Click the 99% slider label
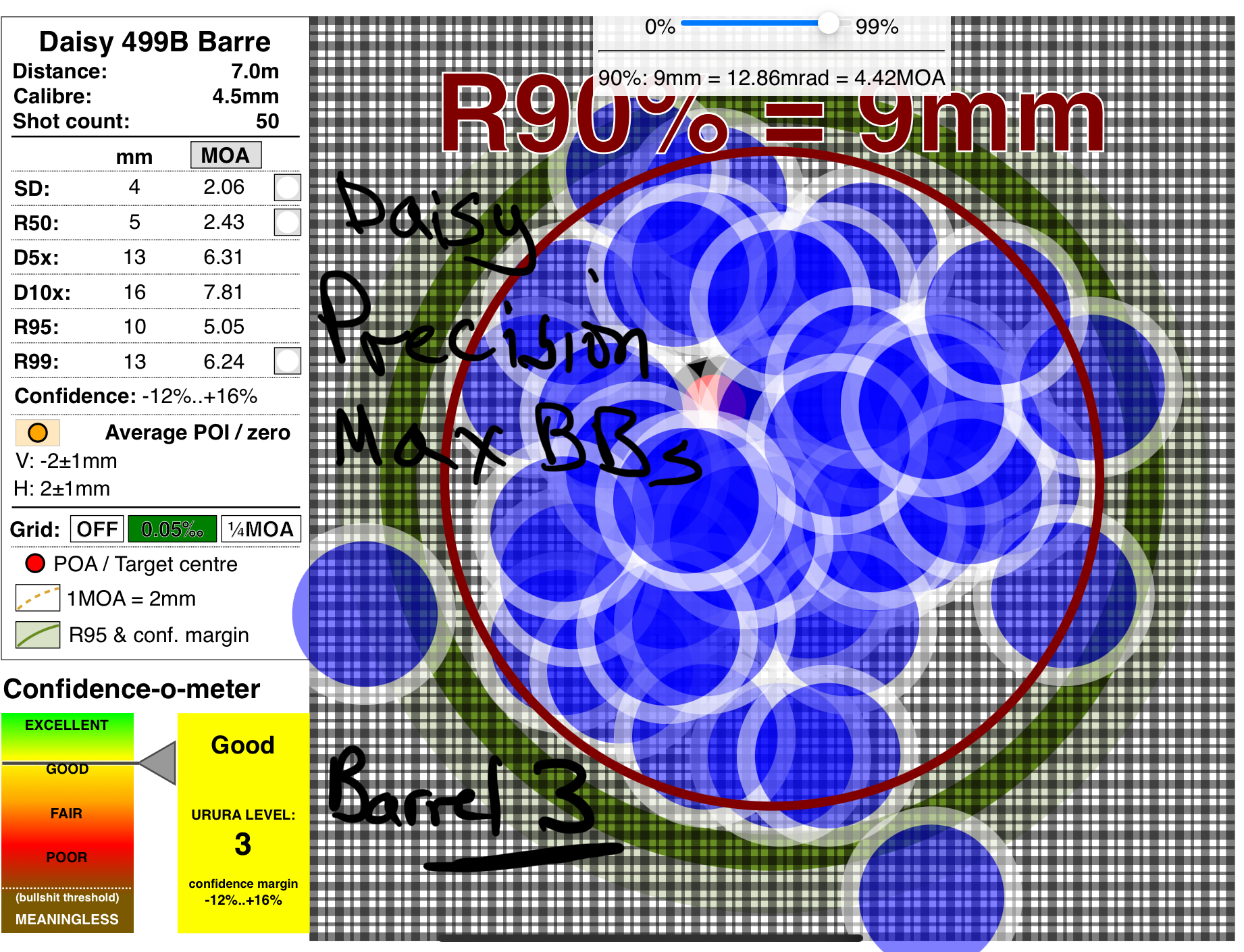This screenshot has height=952, width=1244. 877,27
